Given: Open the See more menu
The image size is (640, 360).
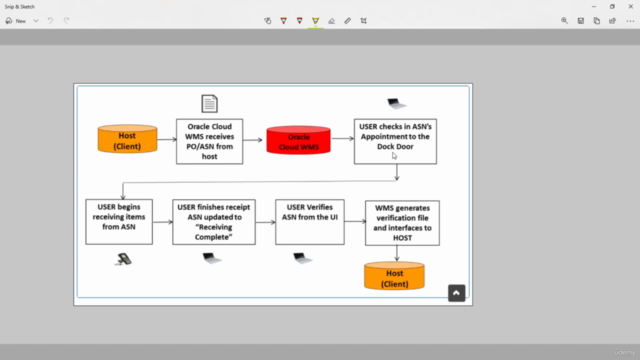Looking at the screenshot, I should pyautogui.click(x=630, y=21).
